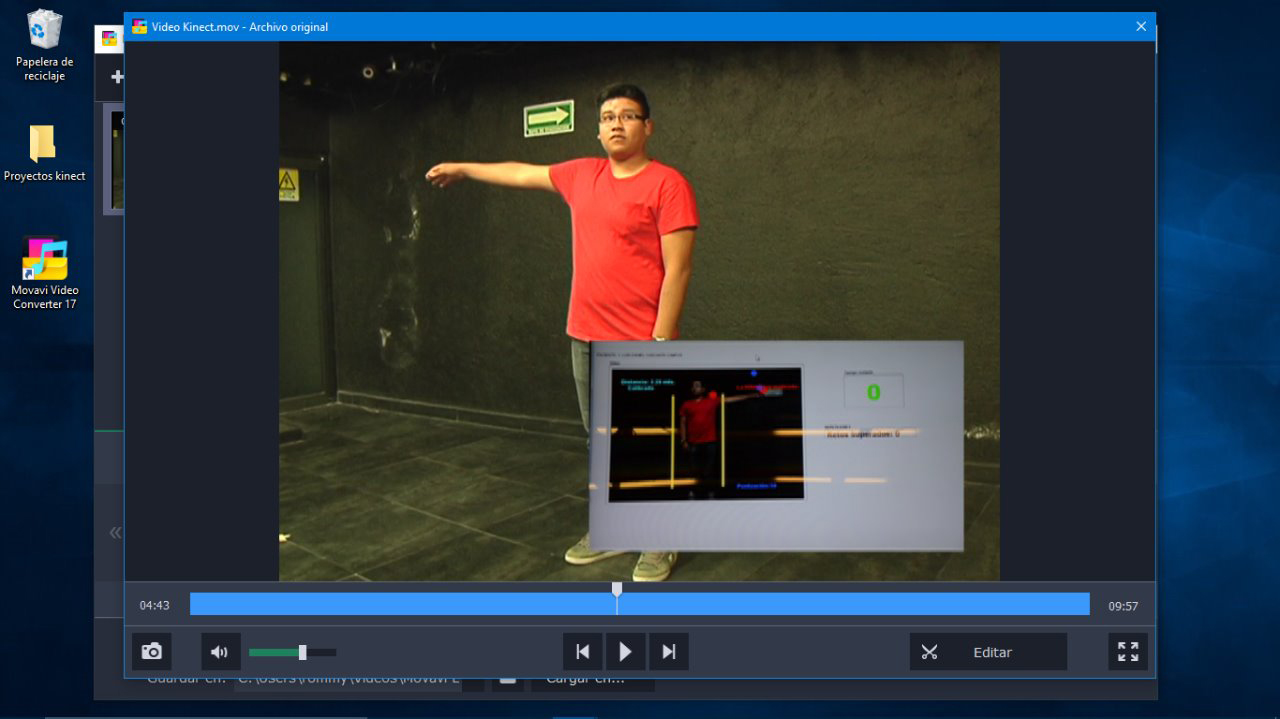Select the Papelera de reciclaje desktop icon

click(x=44, y=45)
